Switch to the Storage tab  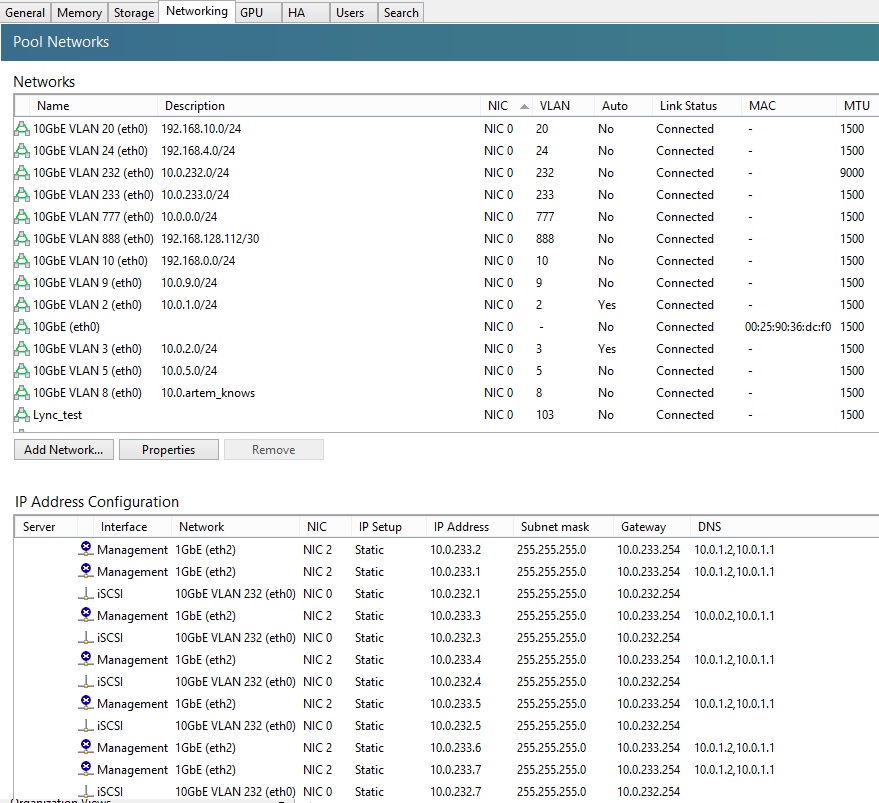click(x=133, y=12)
